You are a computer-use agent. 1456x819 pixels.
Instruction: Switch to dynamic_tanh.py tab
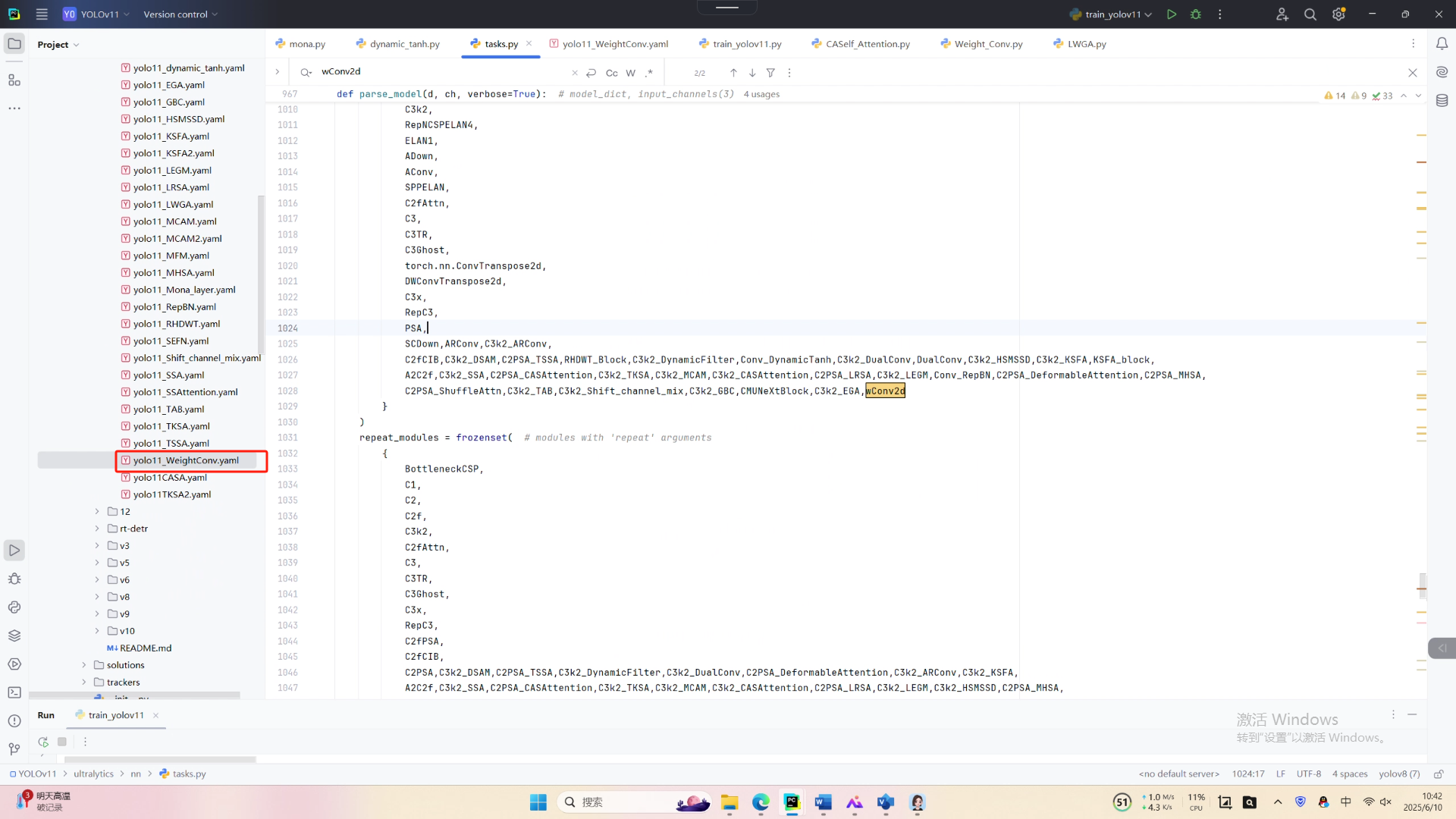(404, 44)
